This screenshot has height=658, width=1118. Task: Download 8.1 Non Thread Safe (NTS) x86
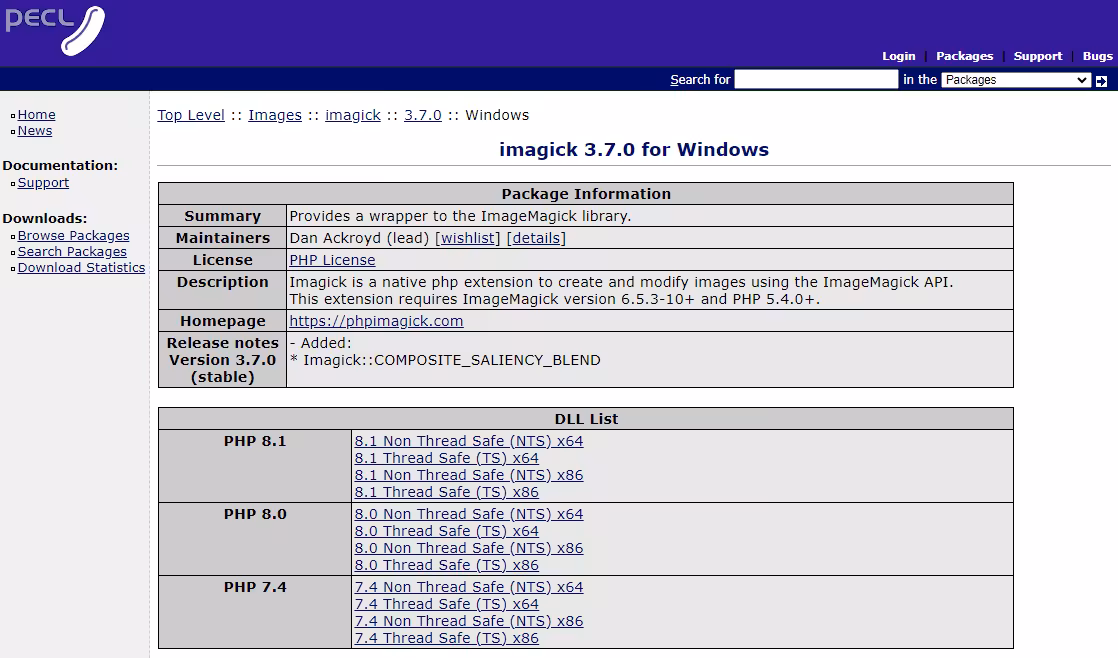tap(469, 475)
